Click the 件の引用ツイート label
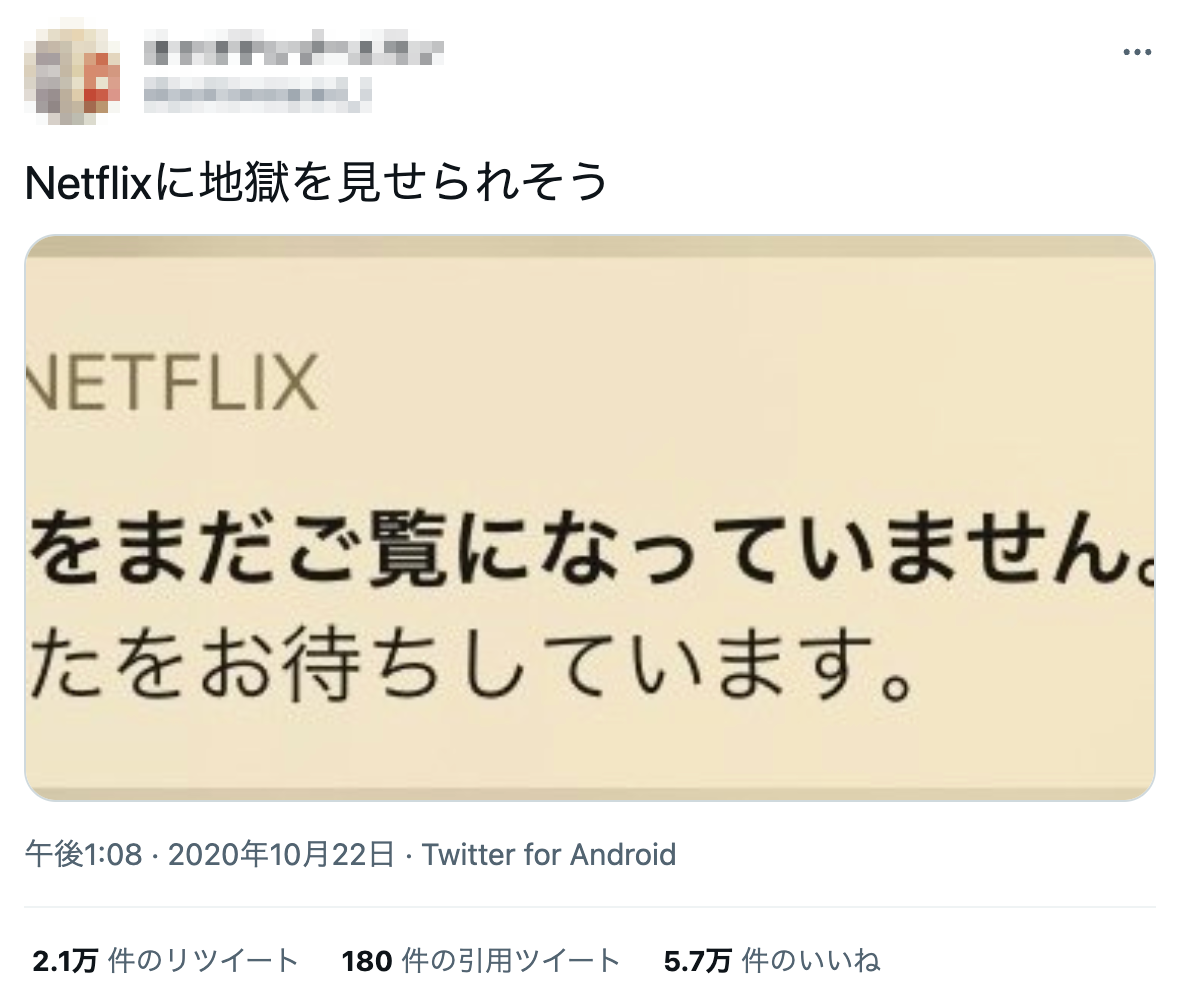Screen dimensions: 1180x1000 (x=510, y=961)
